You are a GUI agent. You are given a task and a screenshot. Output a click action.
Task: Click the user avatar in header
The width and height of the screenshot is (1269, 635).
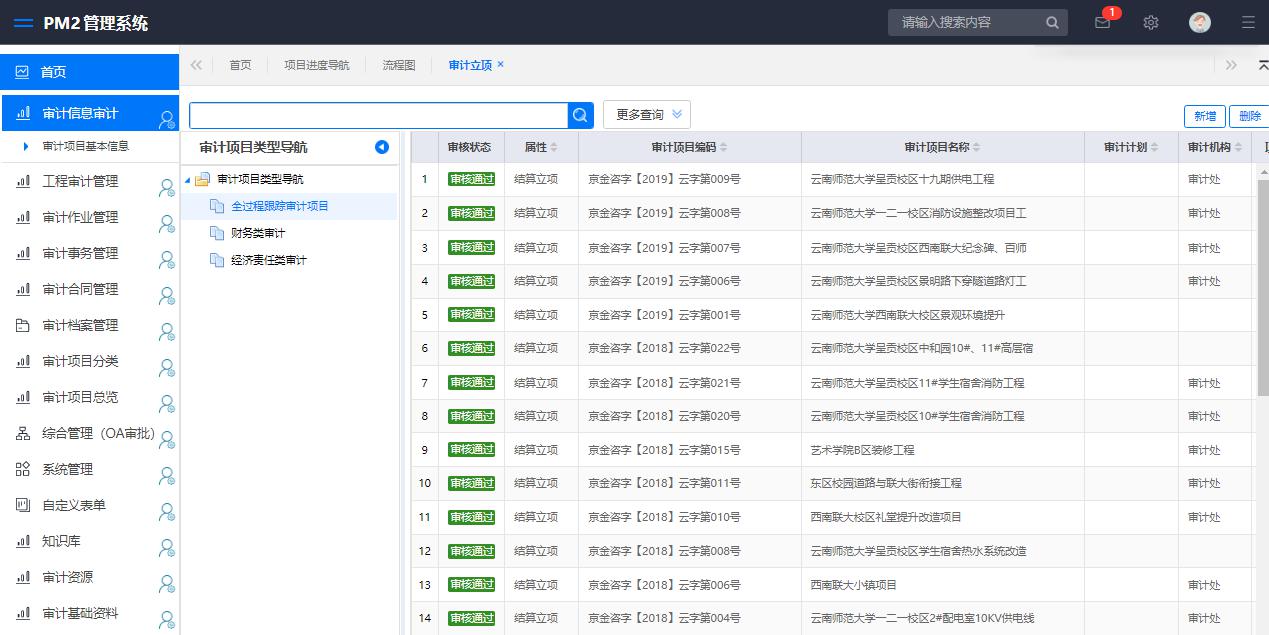[x=1199, y=22]
